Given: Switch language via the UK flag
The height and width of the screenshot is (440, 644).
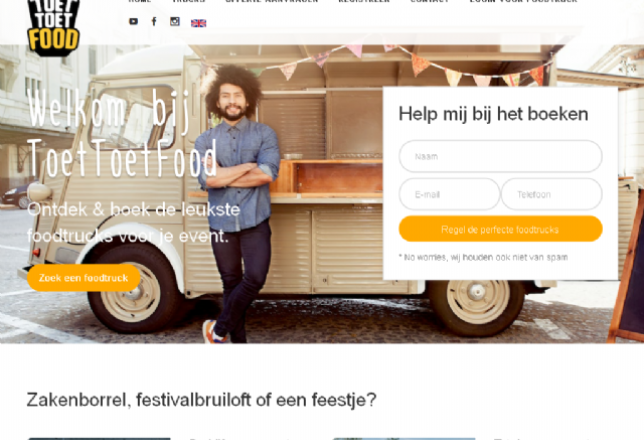Looking at the screenshot, I should [198, 23].
